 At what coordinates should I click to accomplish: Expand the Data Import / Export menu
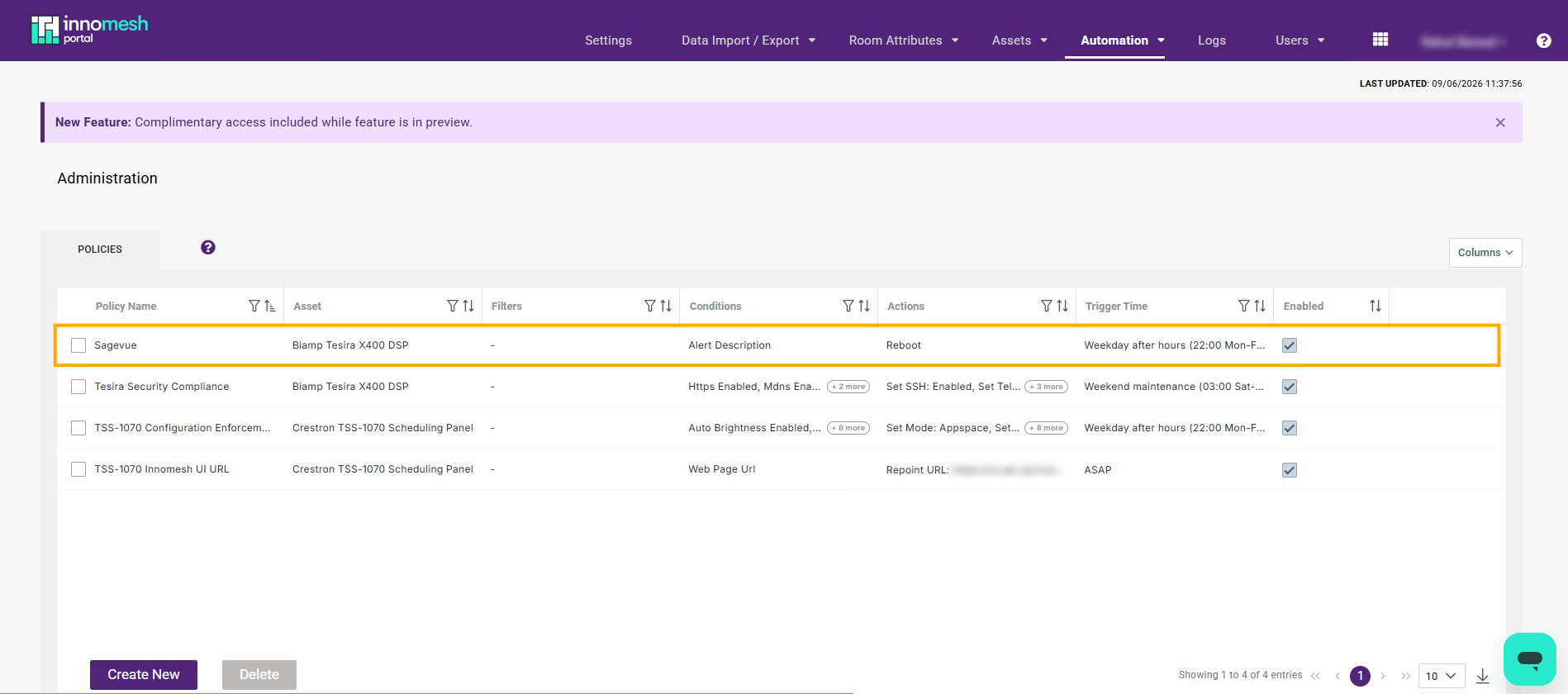(x=748, y=40)
